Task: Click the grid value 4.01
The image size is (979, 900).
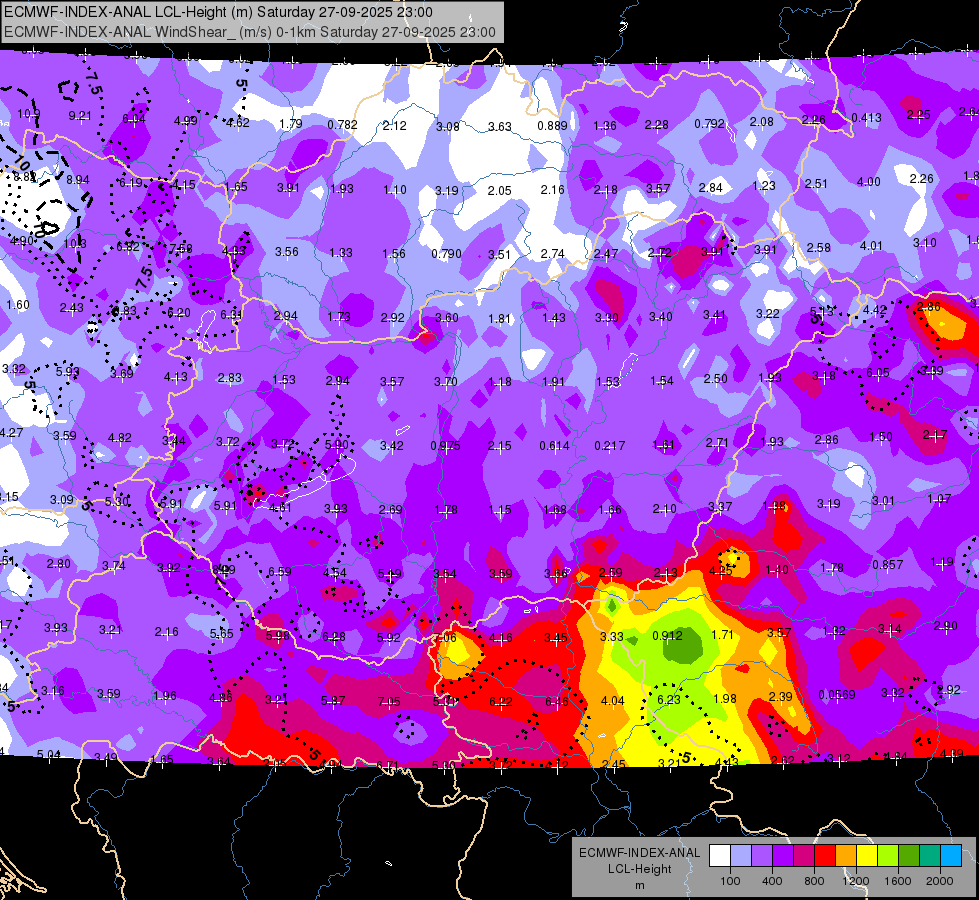Action: (x=871, y=245)
